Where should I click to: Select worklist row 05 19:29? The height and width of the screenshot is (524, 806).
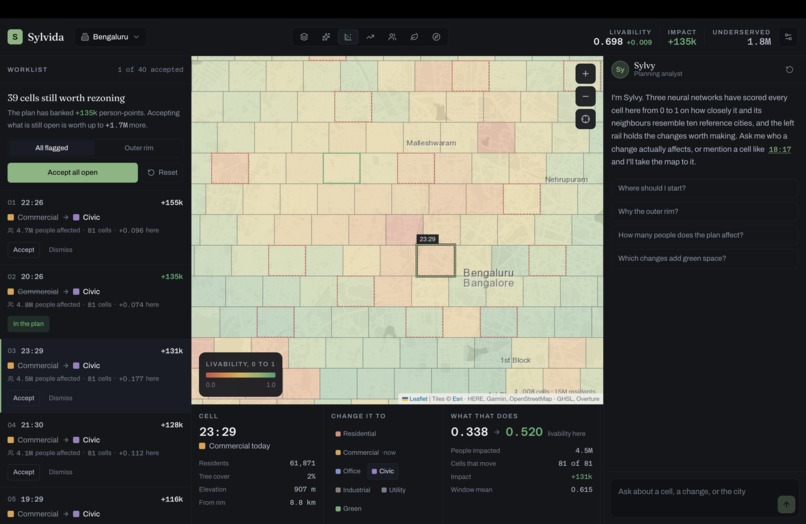click(95, 506)
